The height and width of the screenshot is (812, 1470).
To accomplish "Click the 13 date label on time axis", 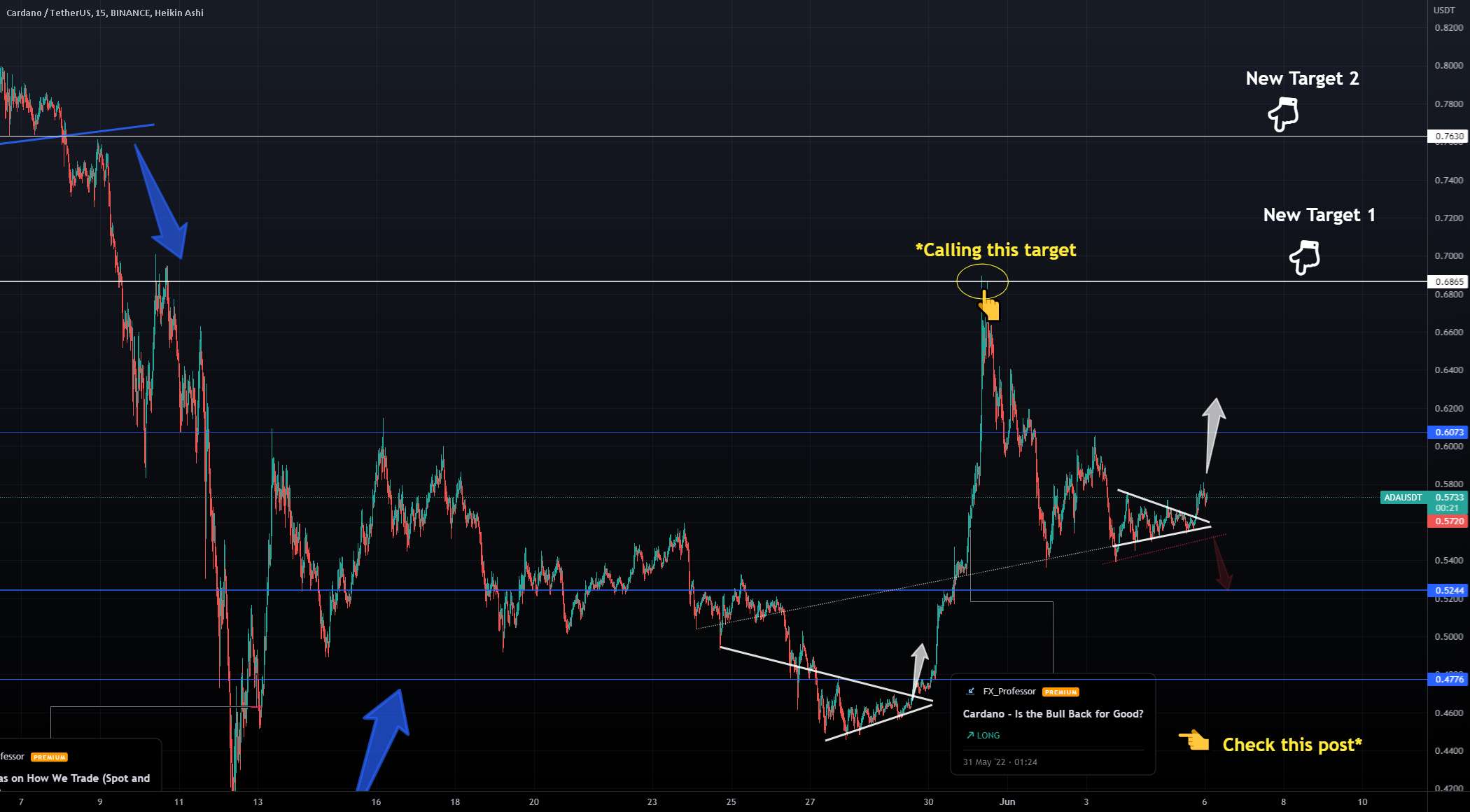I will click(258, 802).
